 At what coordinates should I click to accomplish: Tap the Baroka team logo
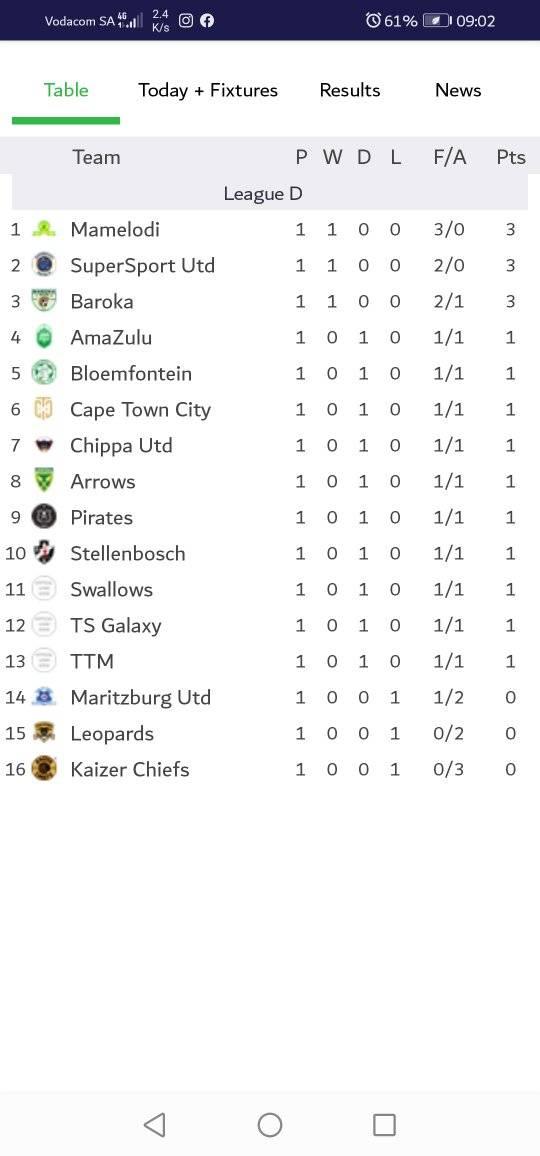[x=44, y=301]
